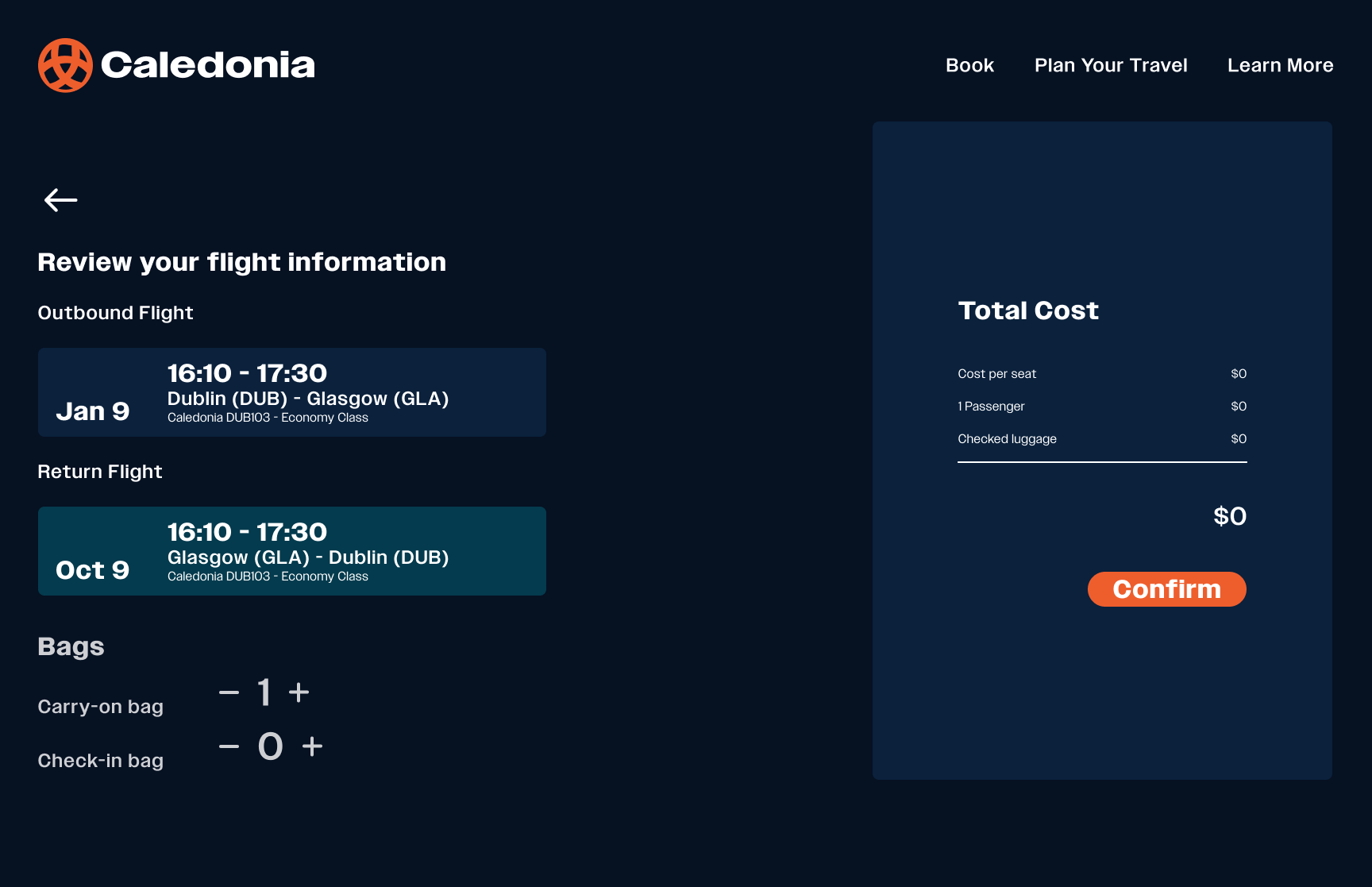Select the Oct 9 return flight card
The width and height of the screenshot is (1372, 887).
(291, 551)
